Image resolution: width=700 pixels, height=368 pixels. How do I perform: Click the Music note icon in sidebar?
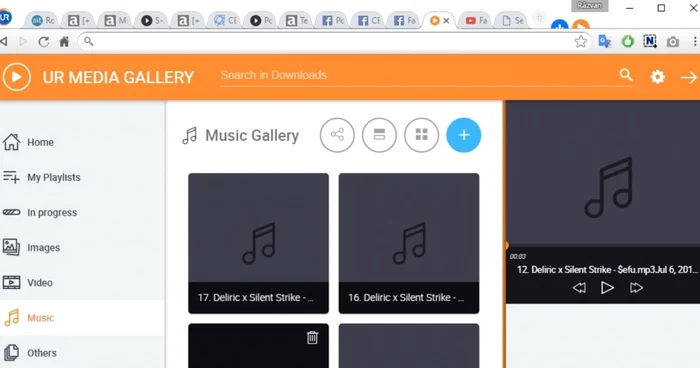pos(12,318)
